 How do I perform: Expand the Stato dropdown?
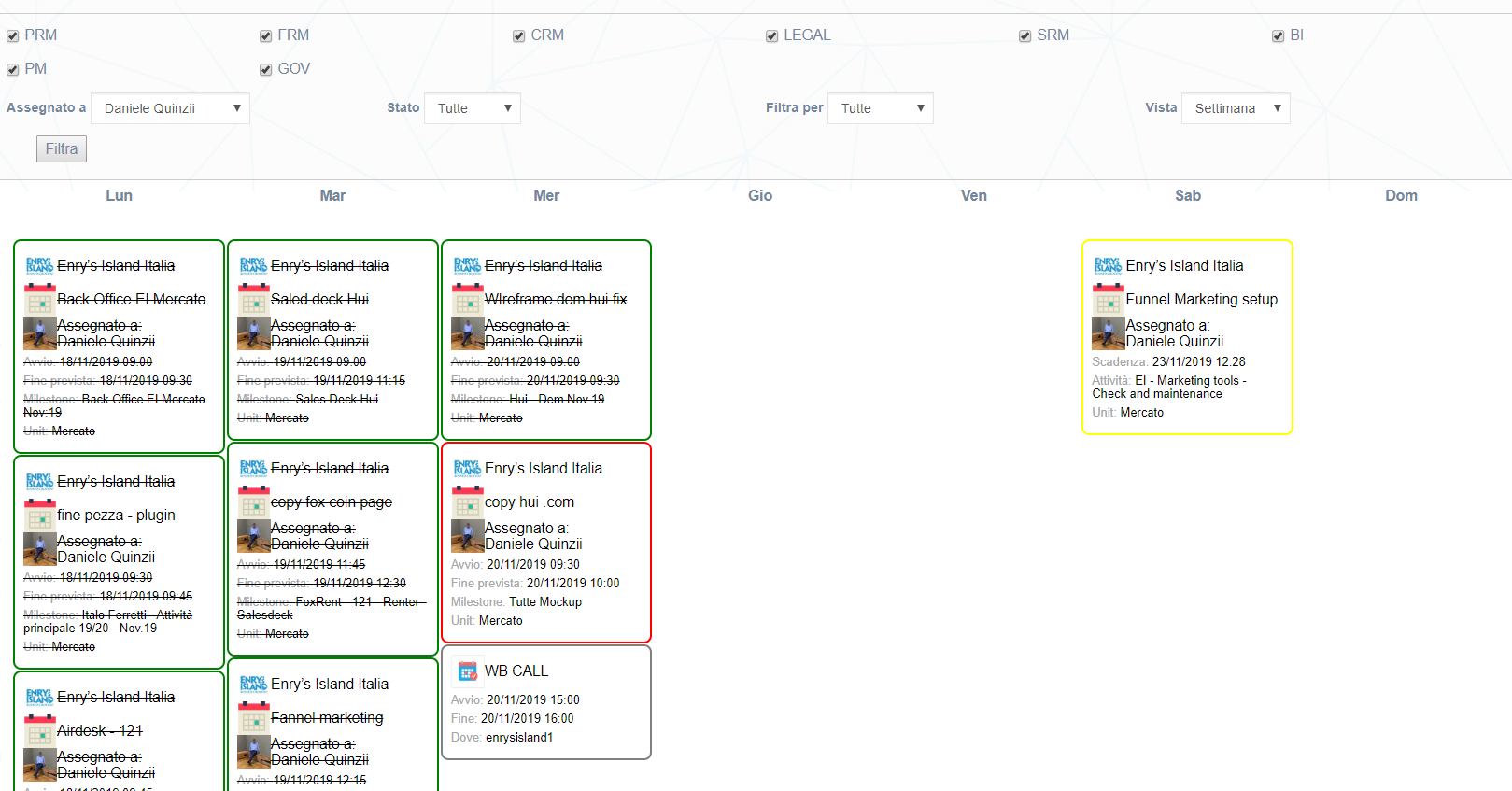coord(473,108)
